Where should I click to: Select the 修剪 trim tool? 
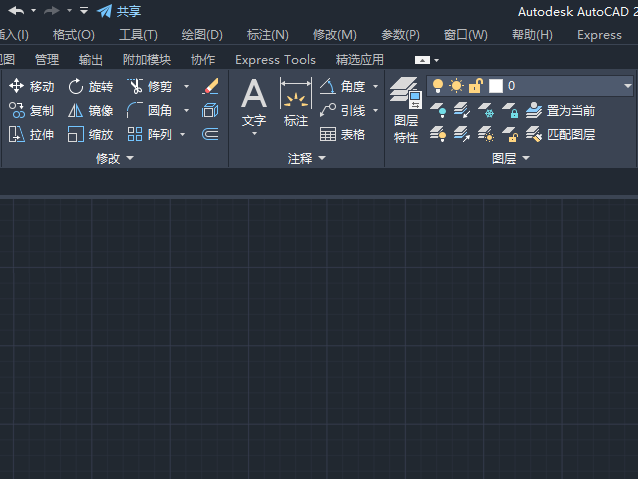150,86
